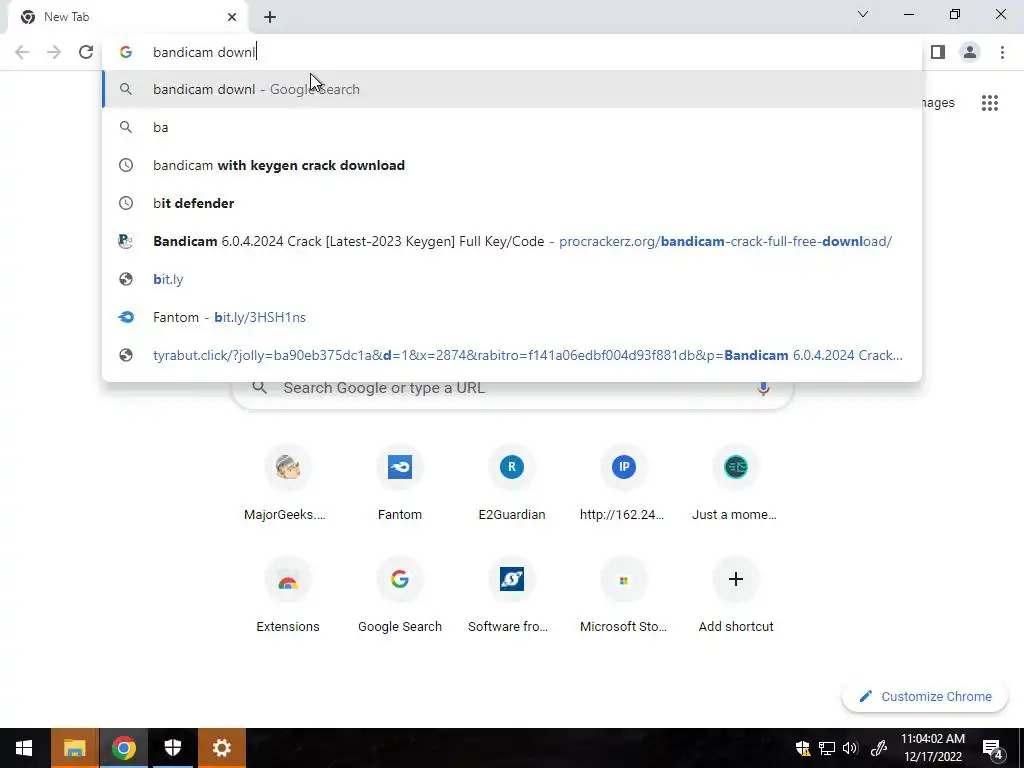Reload the page with the refresh icon
Screen dimensions: 1024x768
point(86,52)
